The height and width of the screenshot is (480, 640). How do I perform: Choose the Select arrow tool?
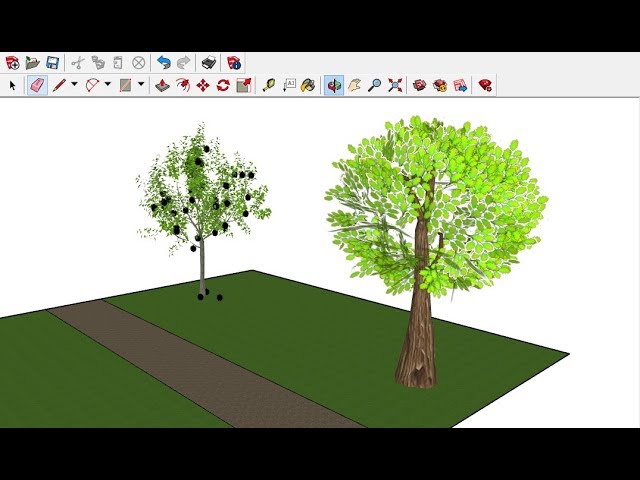12,86
